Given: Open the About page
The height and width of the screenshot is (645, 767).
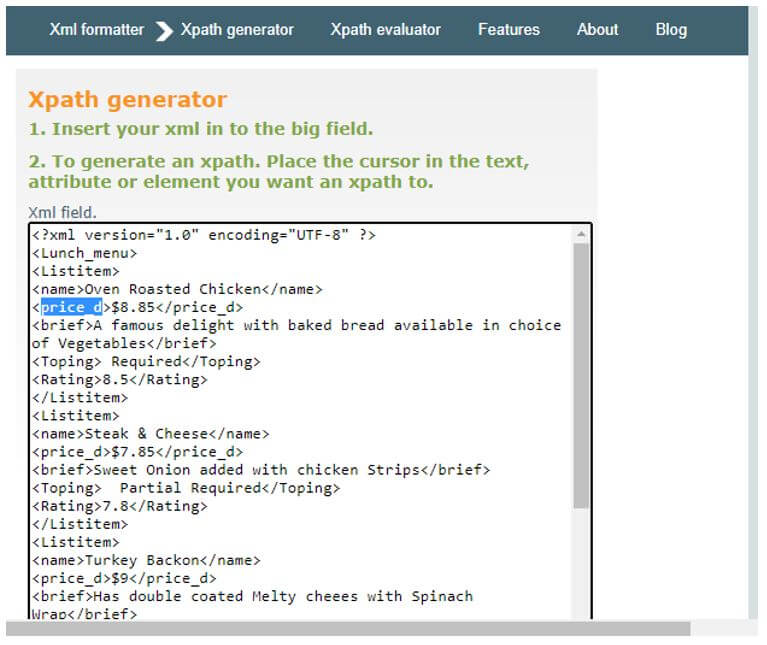Looking at the screenshot, I should tap(597, 30).
